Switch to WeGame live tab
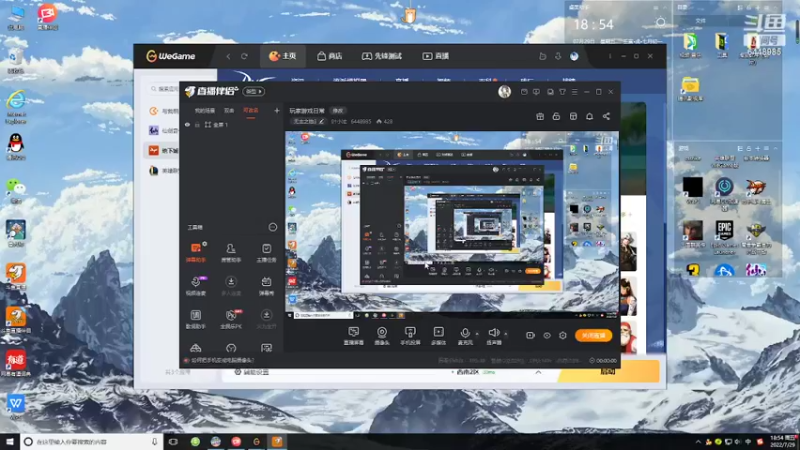 pyautogui.click(x=435, y=56)
